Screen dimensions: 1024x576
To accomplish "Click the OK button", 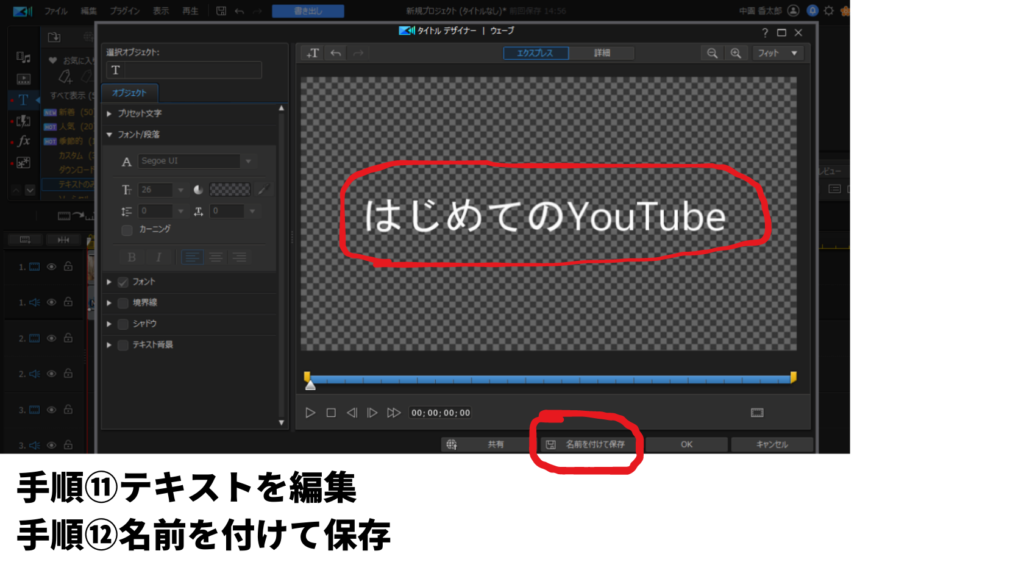I will tap(686, 445).
